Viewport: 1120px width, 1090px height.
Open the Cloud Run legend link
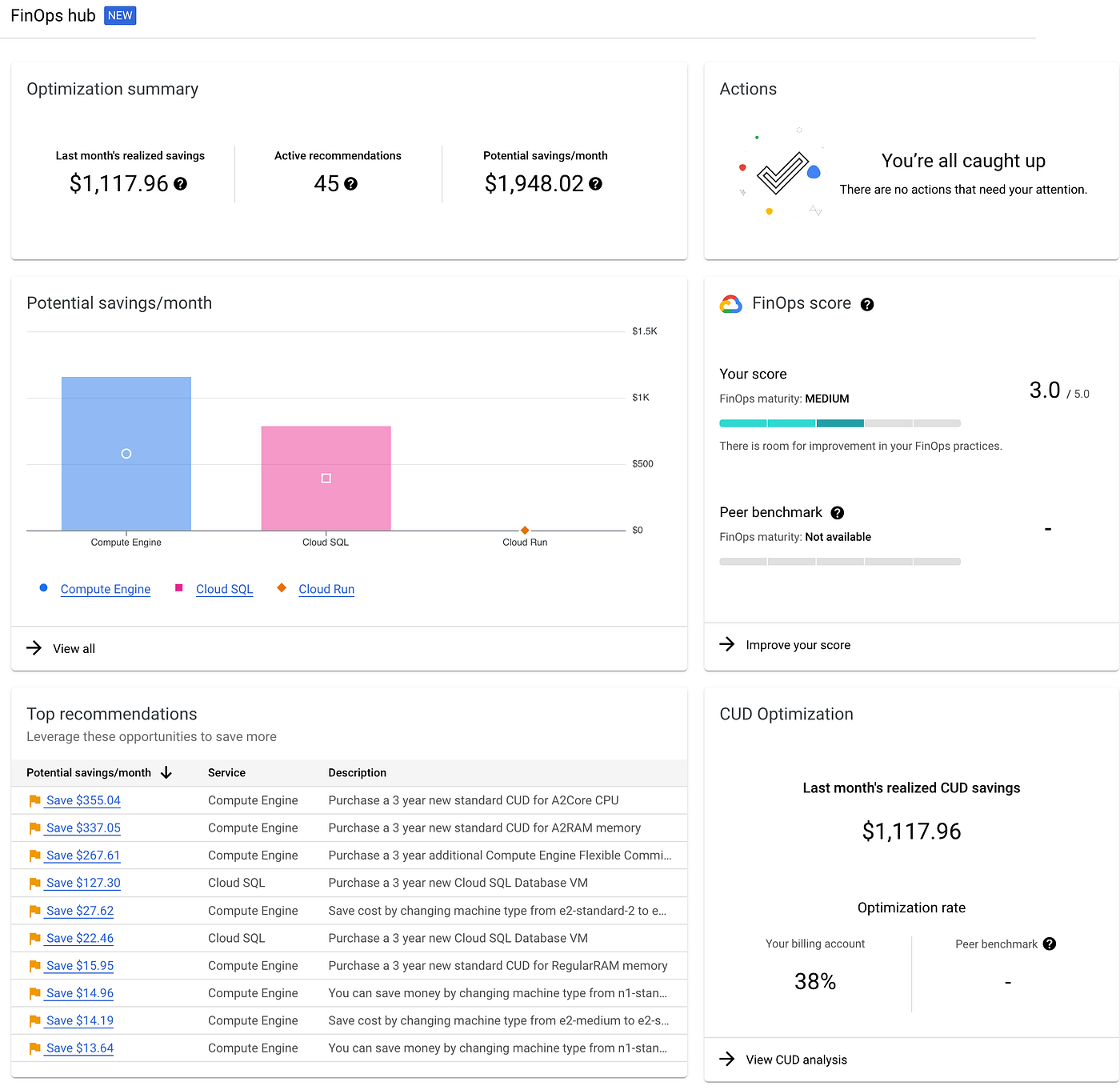point(326,589)
